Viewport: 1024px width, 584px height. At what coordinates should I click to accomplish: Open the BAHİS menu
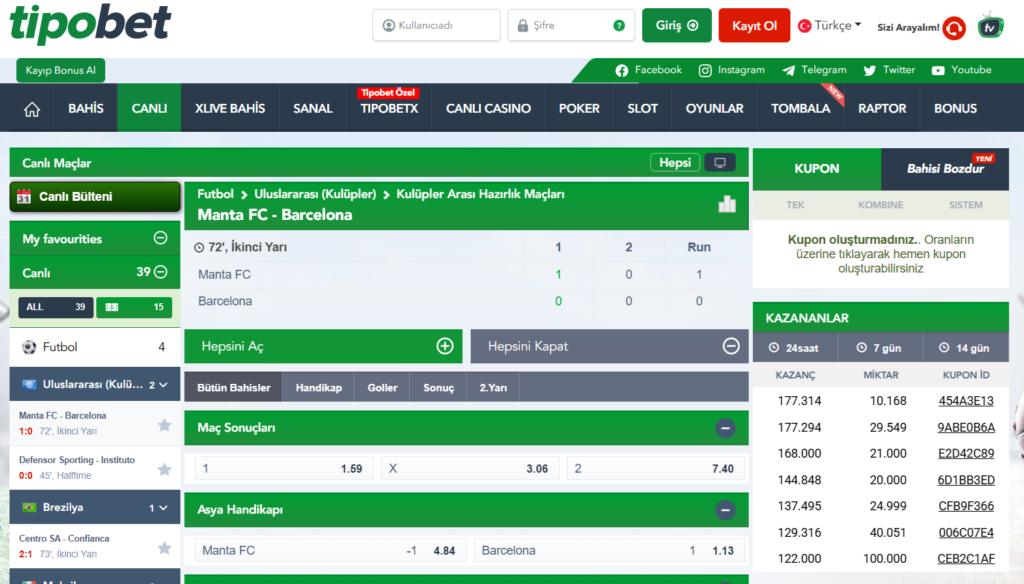(86, 108)
